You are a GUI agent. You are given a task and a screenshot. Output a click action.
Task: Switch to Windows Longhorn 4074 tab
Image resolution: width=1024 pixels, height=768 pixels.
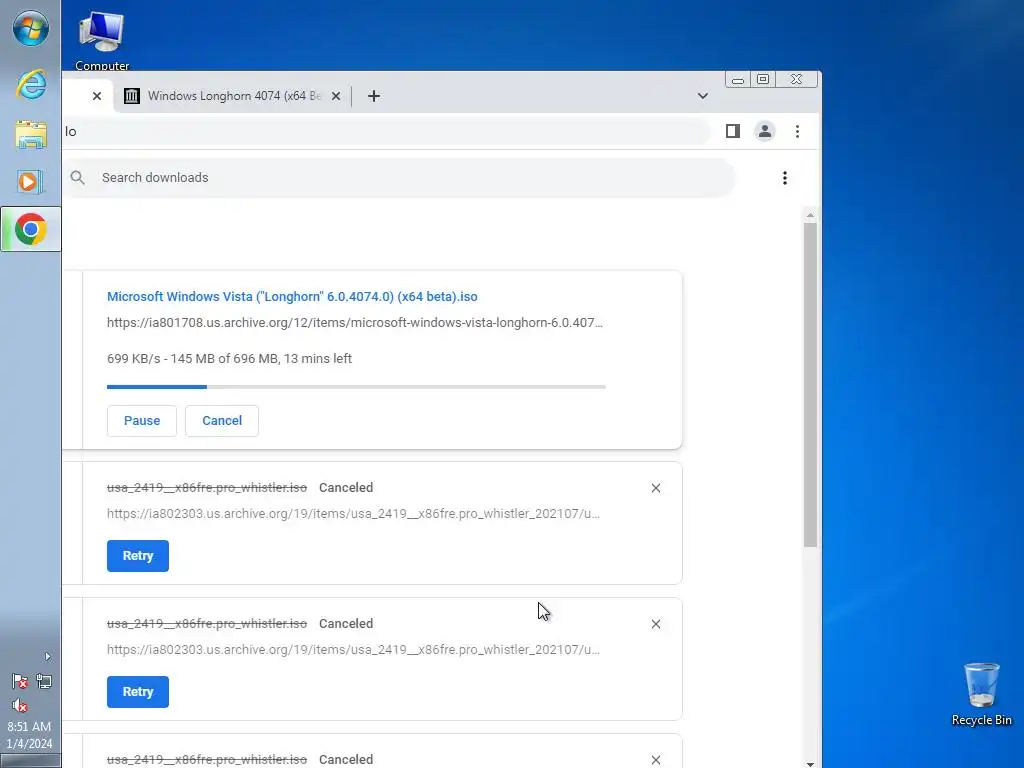coord(232,96)
